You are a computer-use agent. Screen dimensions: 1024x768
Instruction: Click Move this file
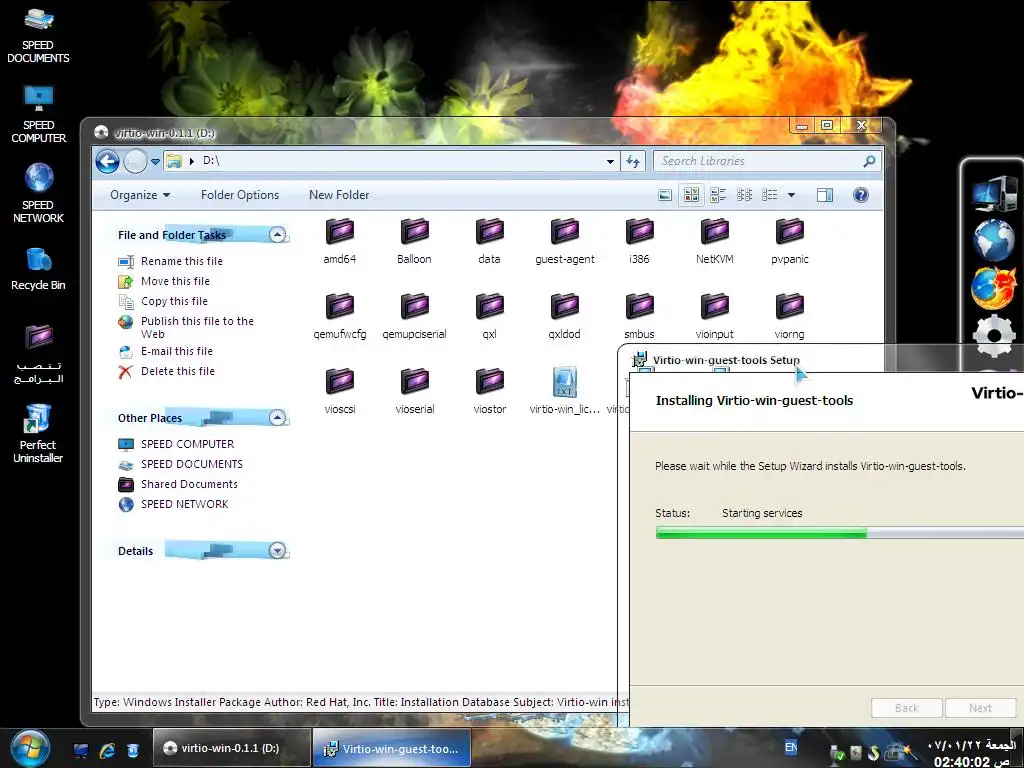pyautogui.click(x=175, y=281)
